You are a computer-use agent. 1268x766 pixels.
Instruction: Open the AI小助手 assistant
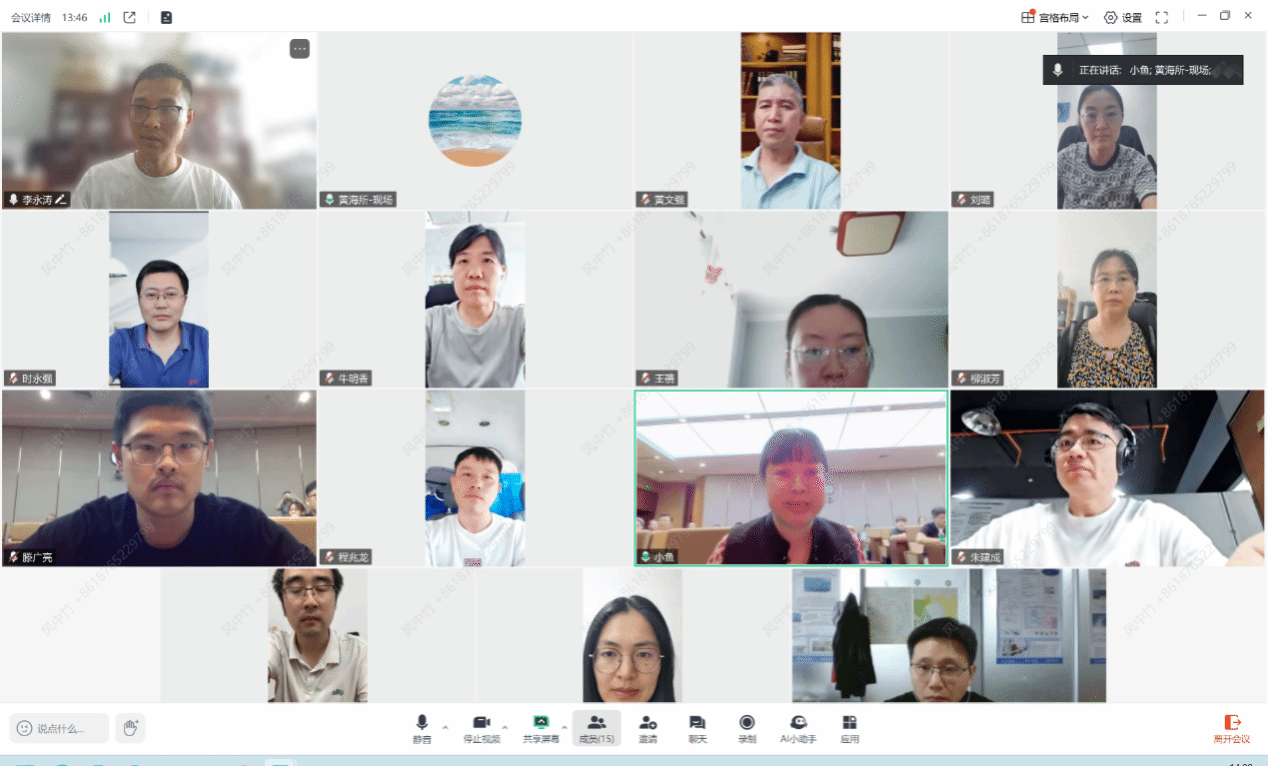point(798,728)
